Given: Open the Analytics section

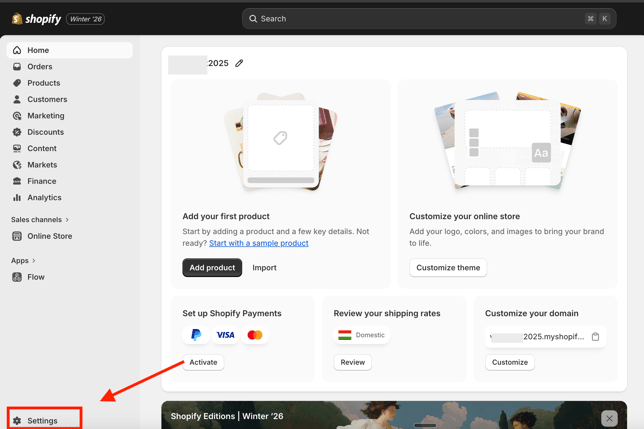Looking at the screenshot, I should [44, 198].
